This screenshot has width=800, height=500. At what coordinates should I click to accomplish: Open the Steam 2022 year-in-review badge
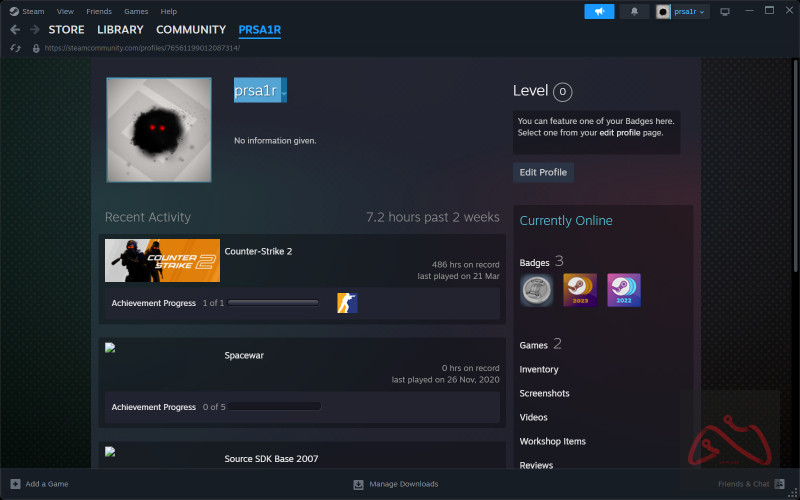[624, 290]
